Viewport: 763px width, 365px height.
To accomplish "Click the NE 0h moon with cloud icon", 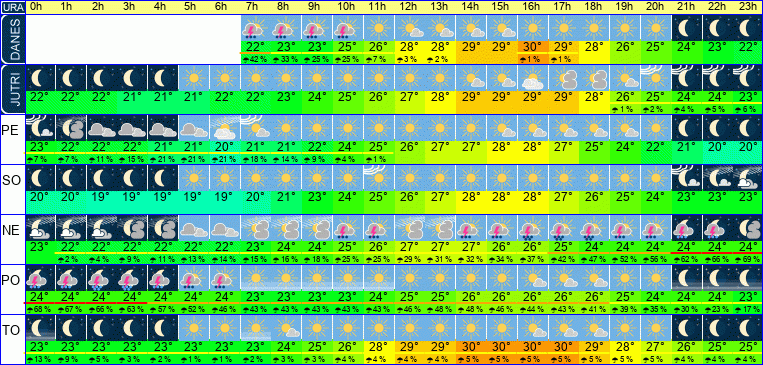I will (40, 227).
